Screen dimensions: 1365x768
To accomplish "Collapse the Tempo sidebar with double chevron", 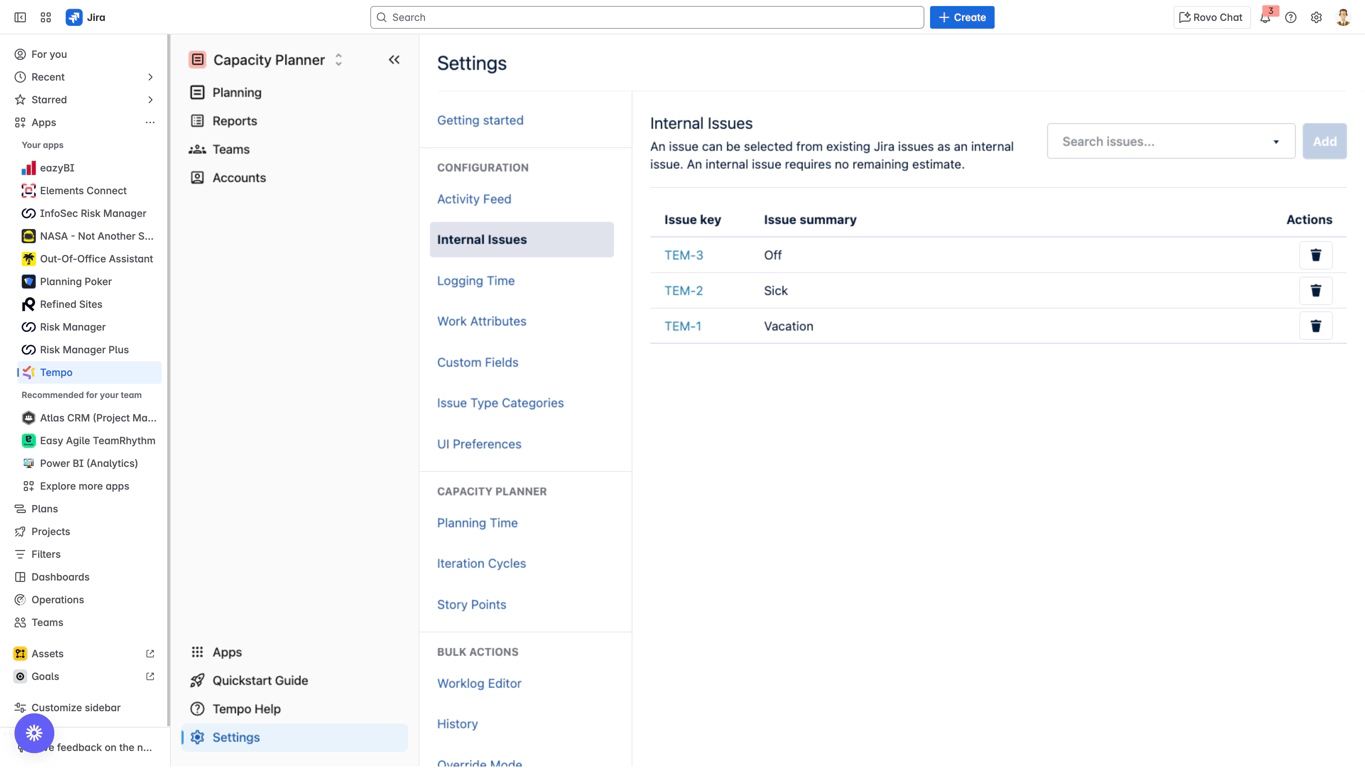I will pyautogui.click(x=394, y=60).
